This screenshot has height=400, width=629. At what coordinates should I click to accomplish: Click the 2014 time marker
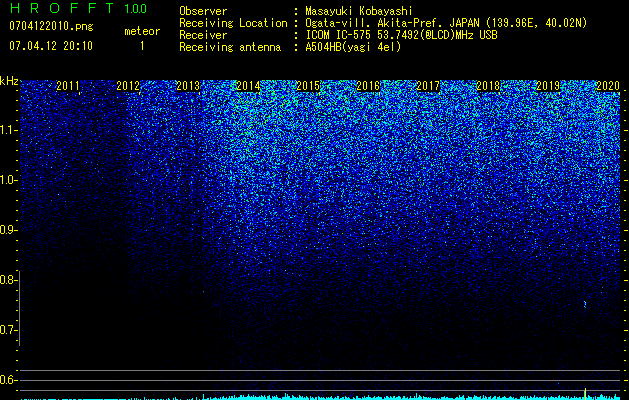(x=248, y=86)
